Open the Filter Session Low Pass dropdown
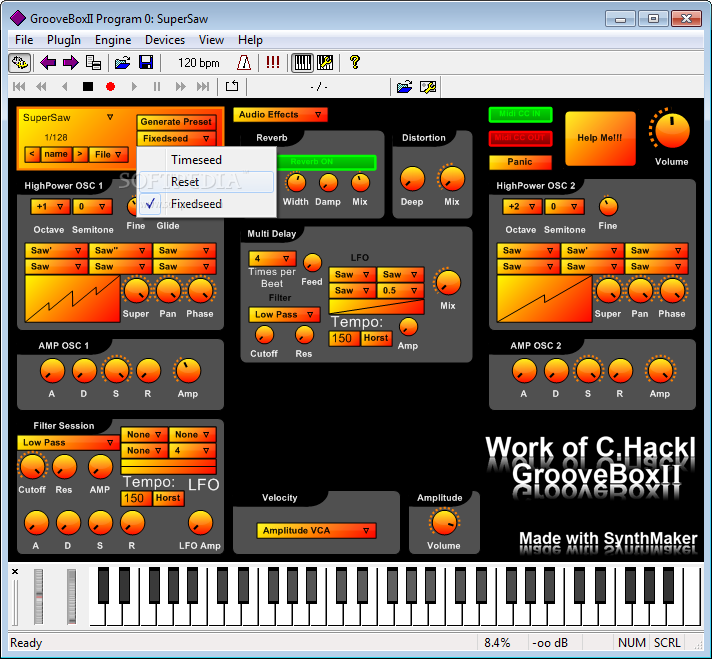This screenshot has width=712, height=659. [68, 442]
